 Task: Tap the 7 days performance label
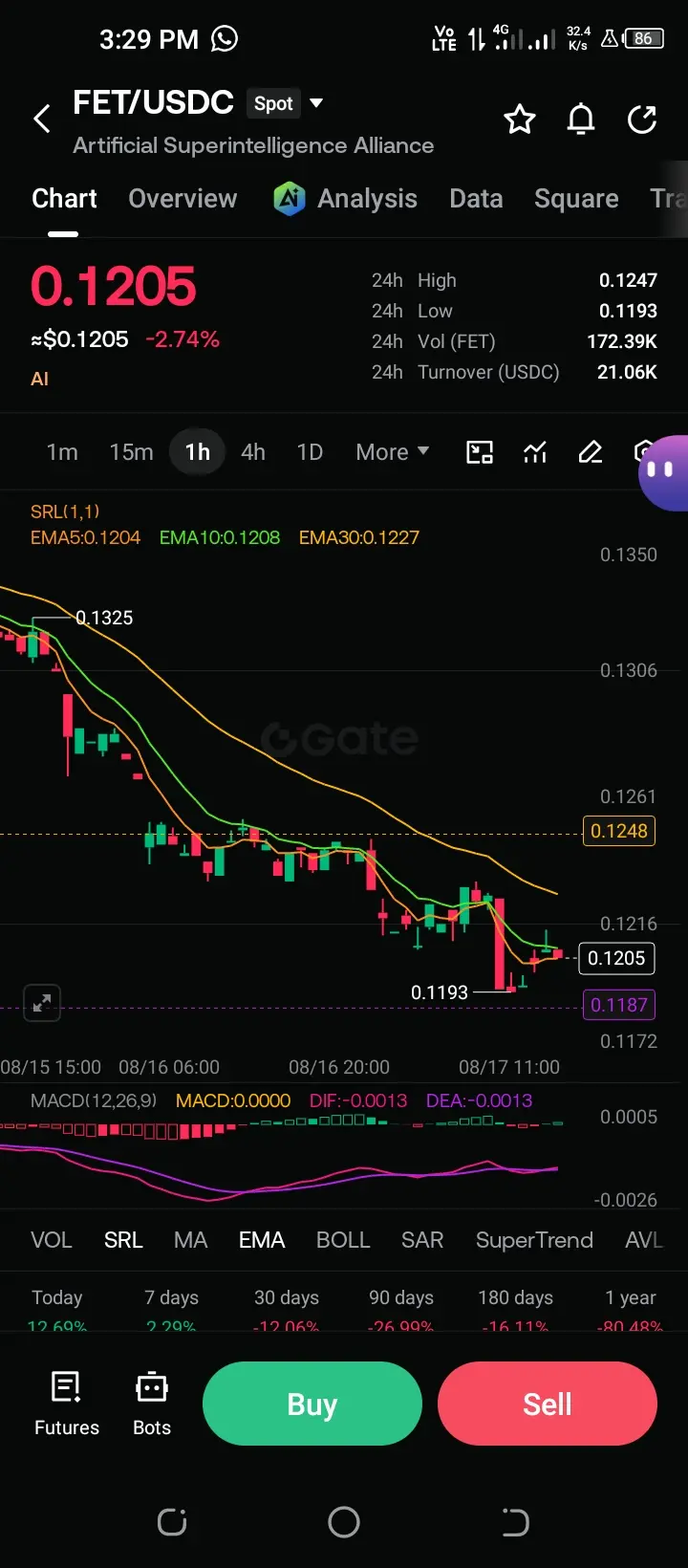pyautogui.click(x=172, y=1297)
